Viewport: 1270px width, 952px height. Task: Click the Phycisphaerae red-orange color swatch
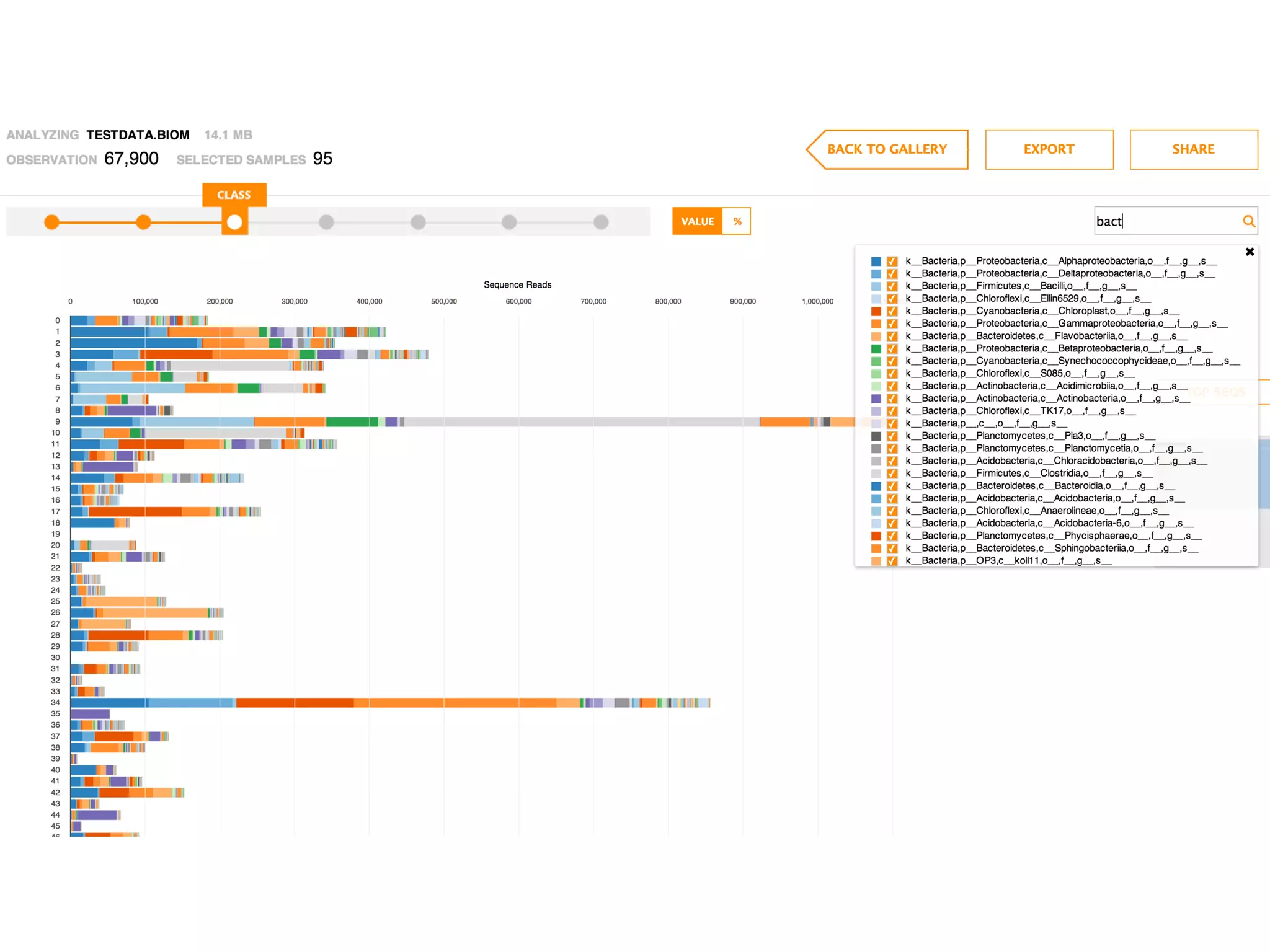click(x=876, y=536)
